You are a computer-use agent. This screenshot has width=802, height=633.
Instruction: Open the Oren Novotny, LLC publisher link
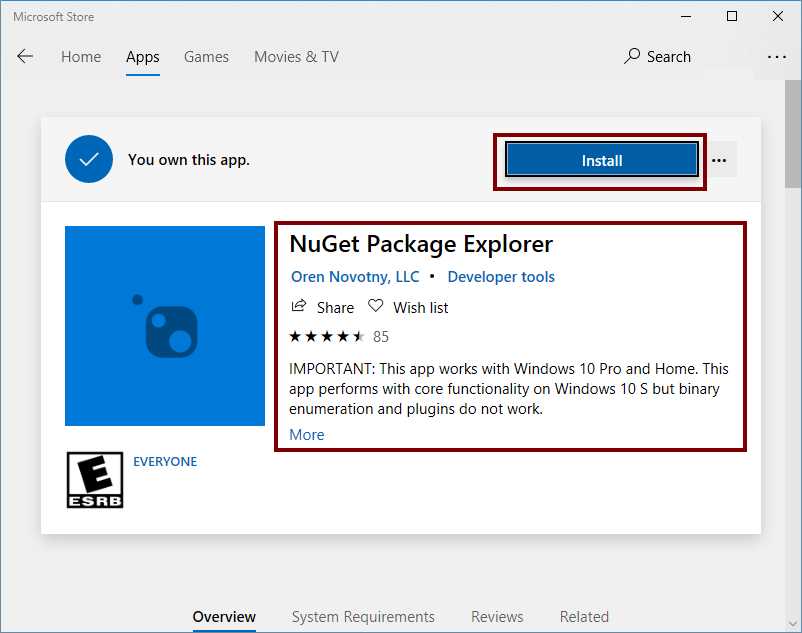(x=354, y=277)
